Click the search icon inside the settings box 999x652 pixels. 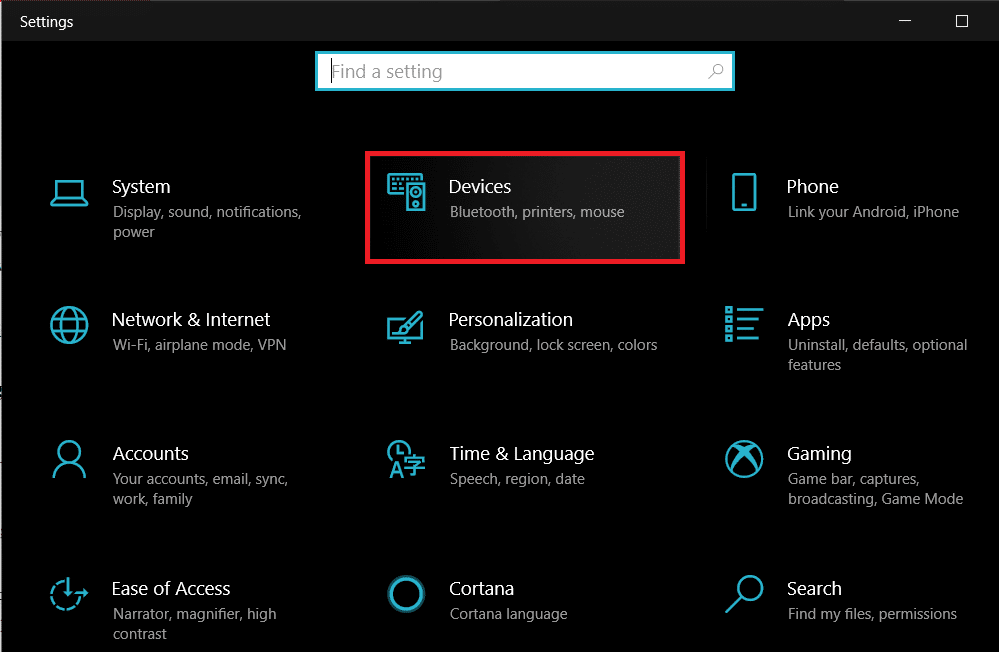(716, 71)
